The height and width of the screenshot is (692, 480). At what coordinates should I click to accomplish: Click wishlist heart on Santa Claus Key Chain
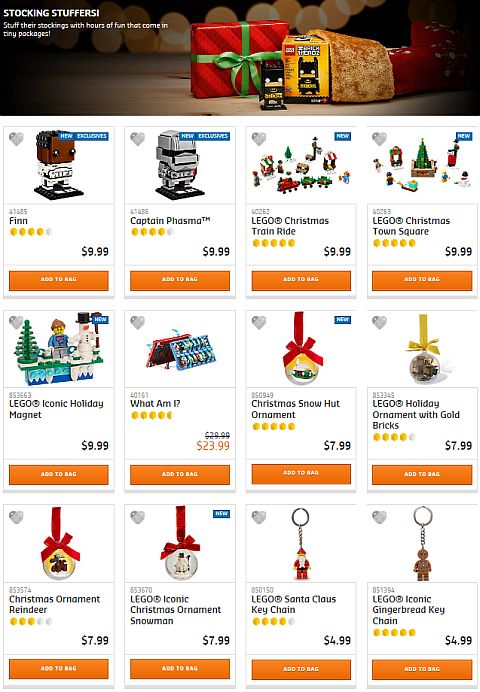(259, 517)
